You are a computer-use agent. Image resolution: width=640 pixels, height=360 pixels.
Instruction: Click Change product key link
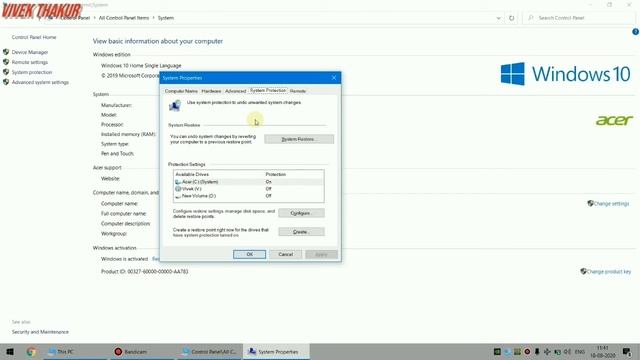click(x=609, y=271)
